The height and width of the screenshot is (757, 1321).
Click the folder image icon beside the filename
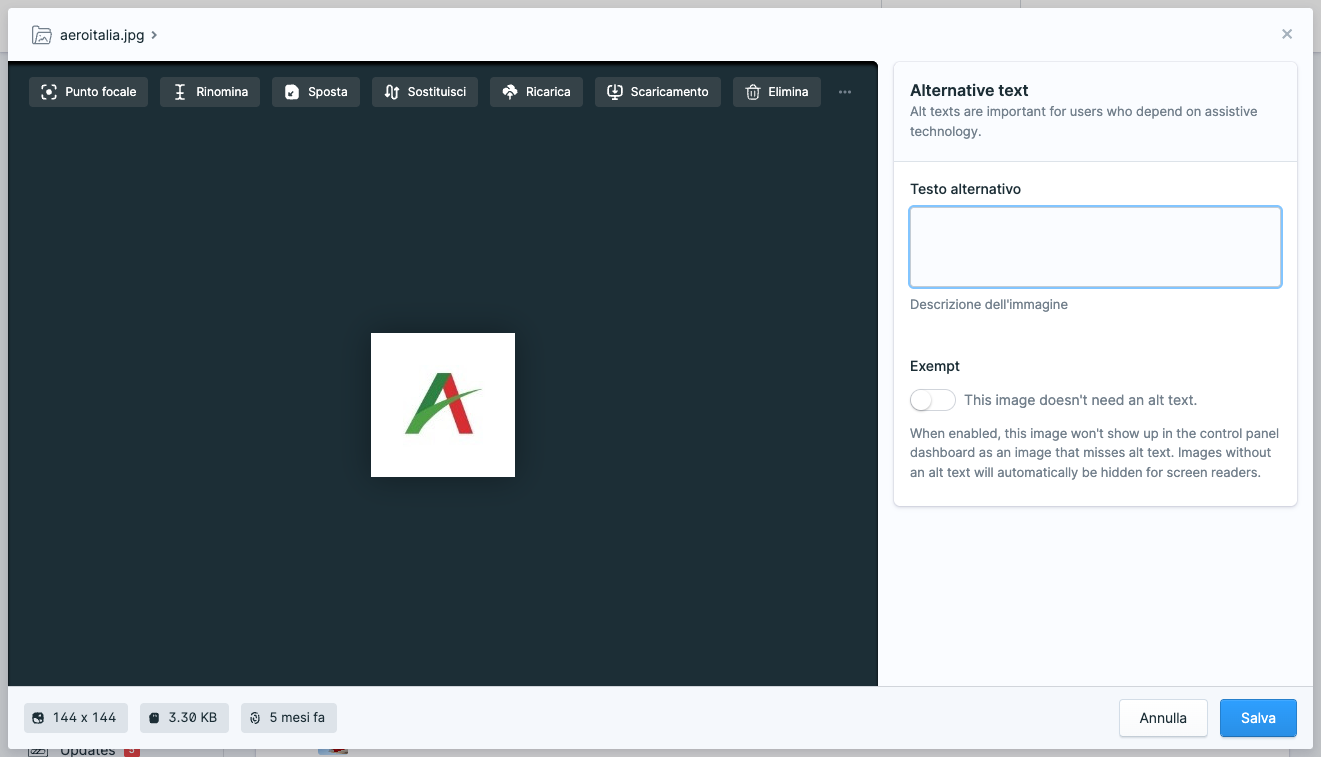(x=41, y=35)
